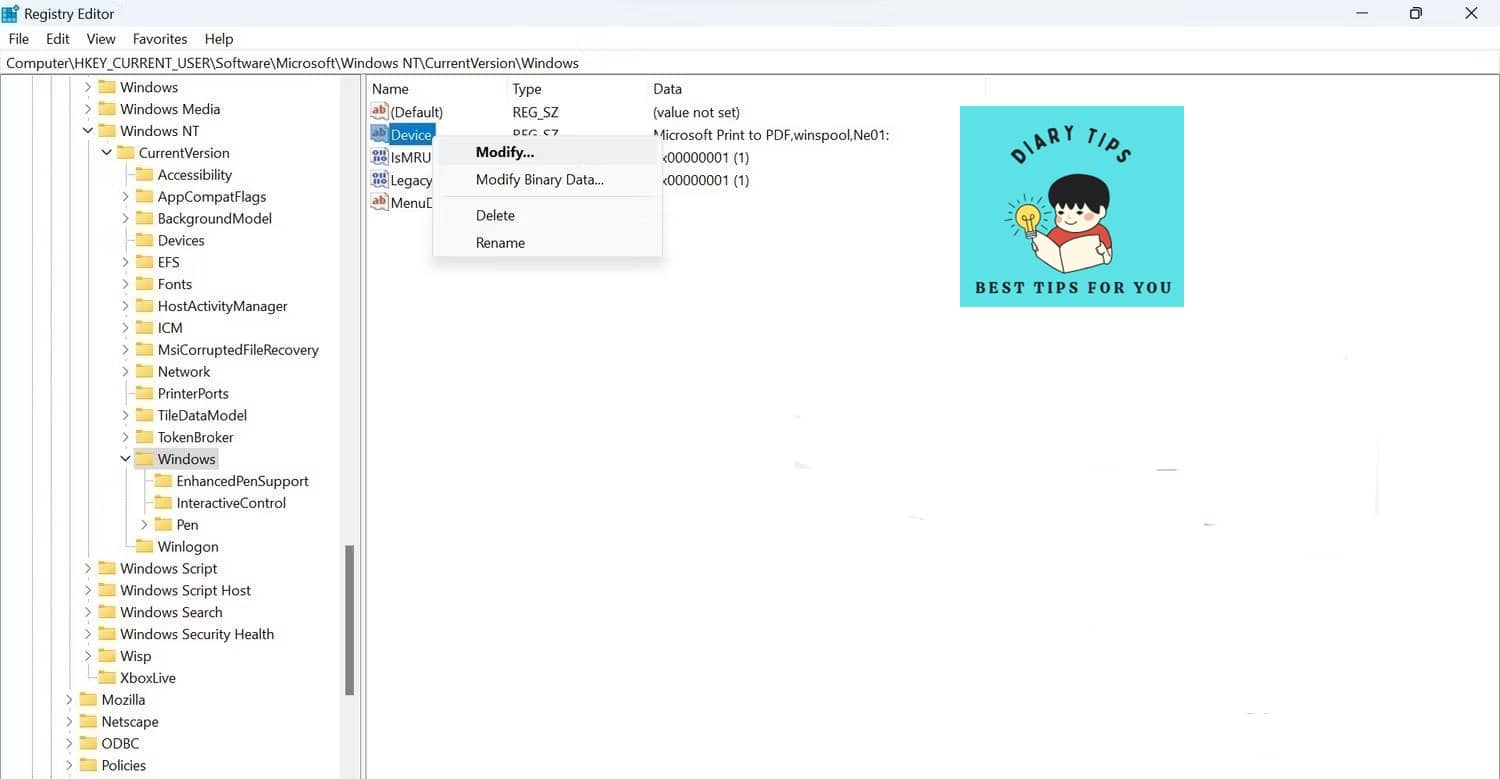The height and width of the screenshot is (779, 1500).
Task: Select the MsiCorruptedFileRecovery key
Action: [x=238, y=350]
